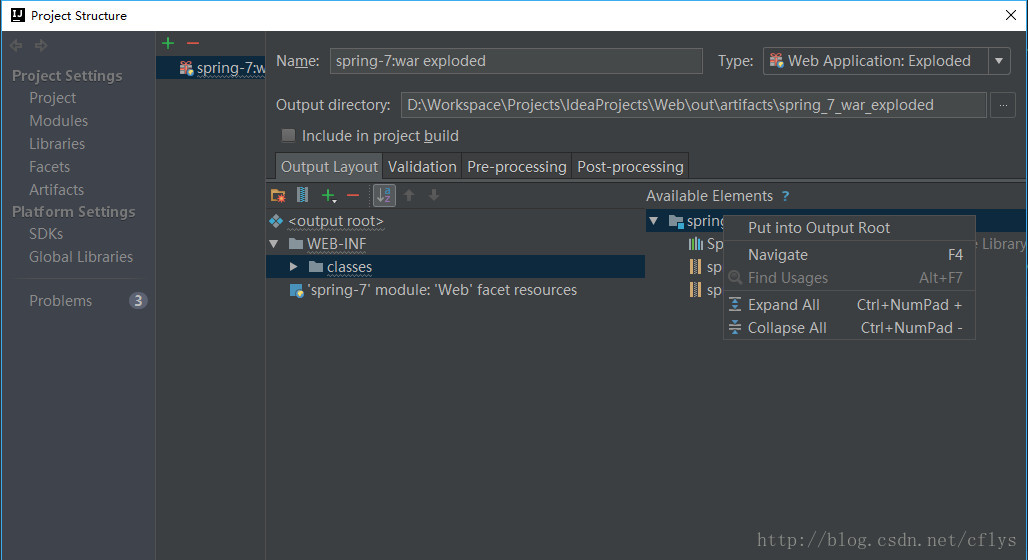Collapse the WEB-INF tree node

pyautogui.click(x=274, y=244)
